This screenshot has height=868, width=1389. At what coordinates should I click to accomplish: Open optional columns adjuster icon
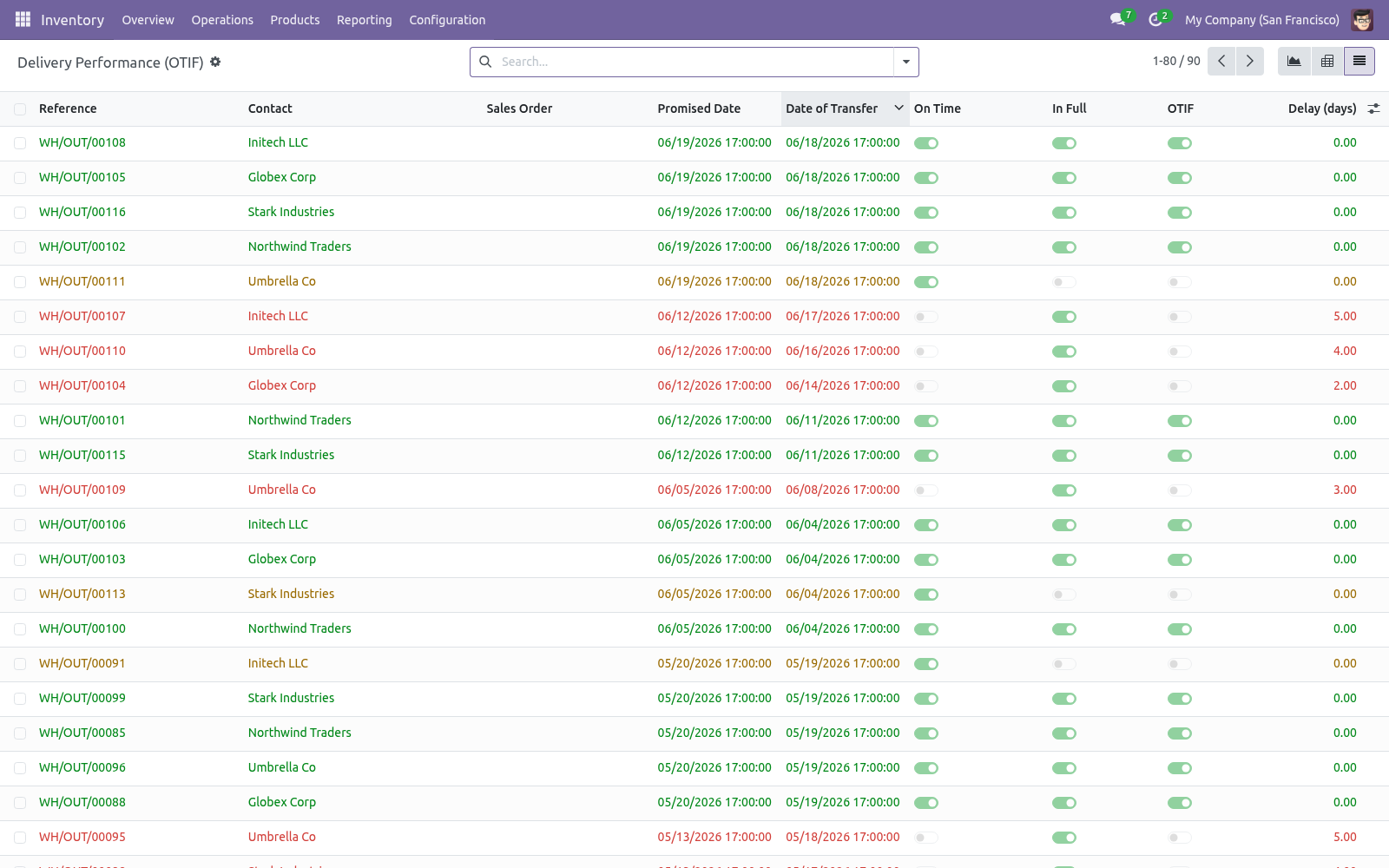1373,108
